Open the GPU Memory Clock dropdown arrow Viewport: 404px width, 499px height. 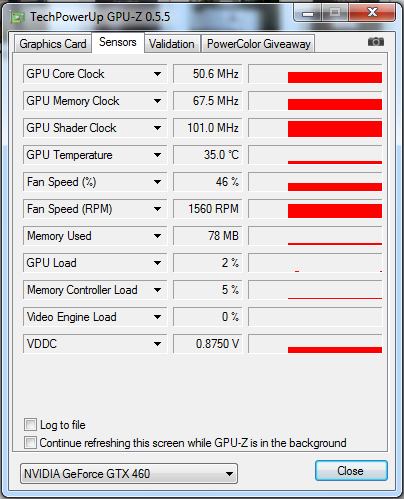158,101
